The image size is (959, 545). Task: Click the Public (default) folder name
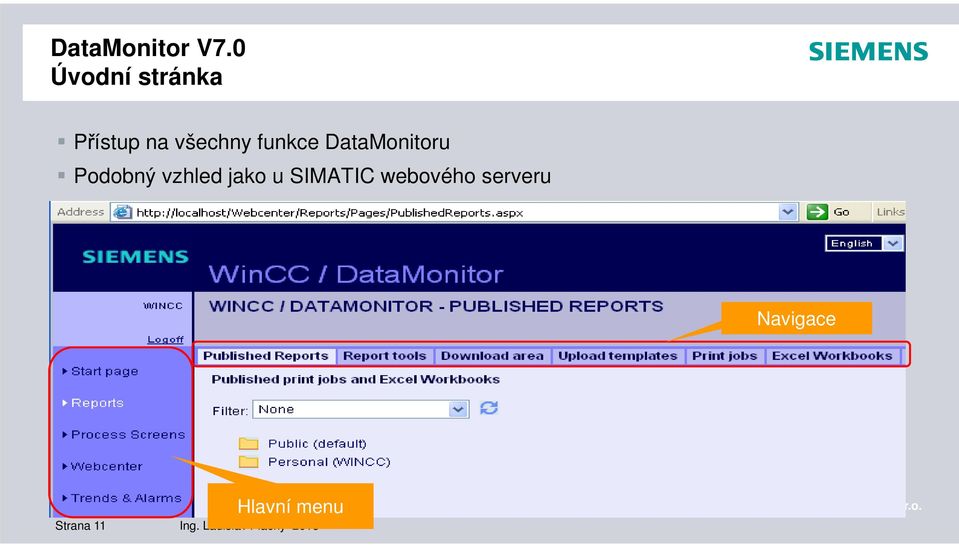point(317,443)
